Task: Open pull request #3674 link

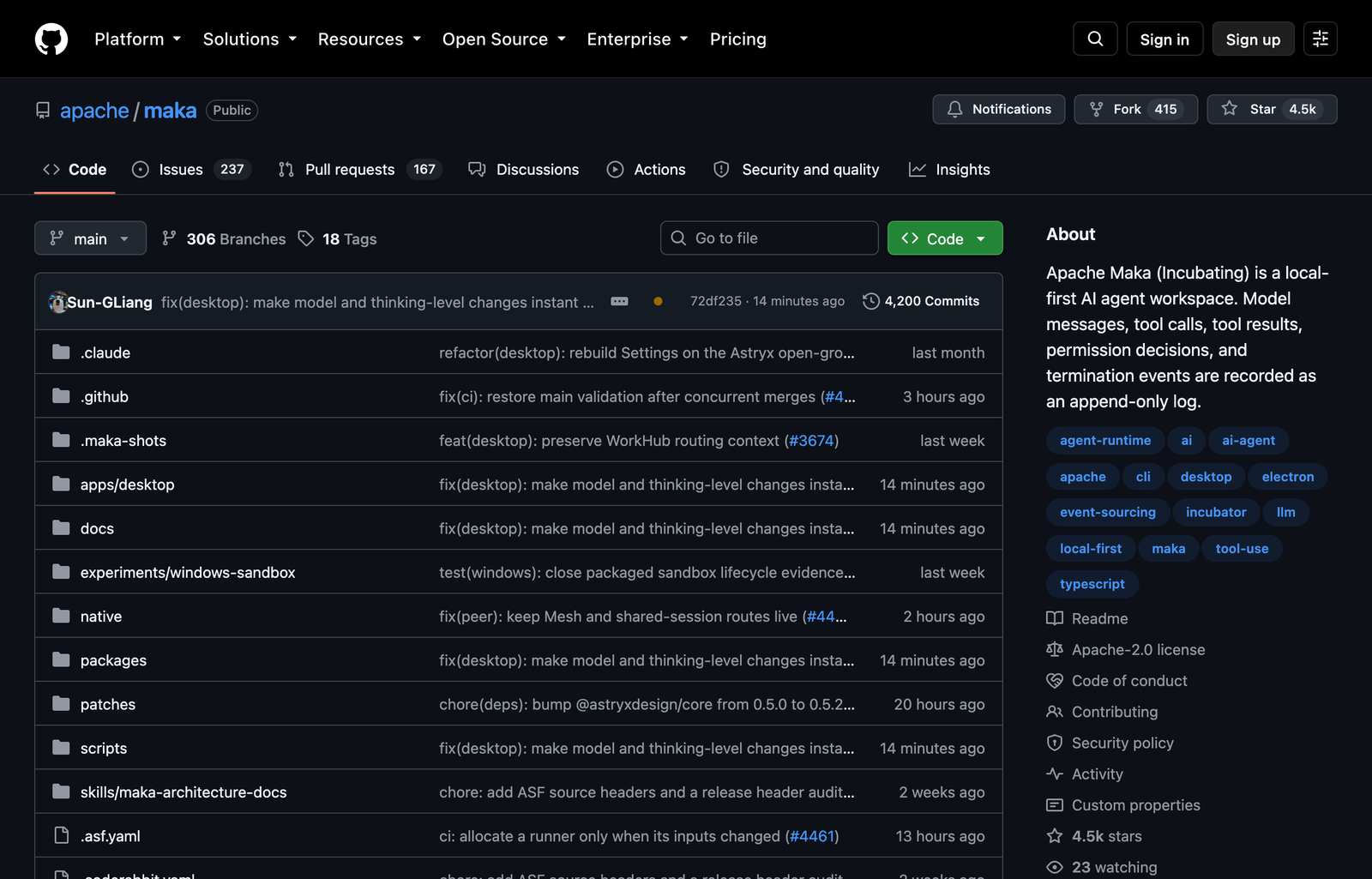Action: [811, 441]
